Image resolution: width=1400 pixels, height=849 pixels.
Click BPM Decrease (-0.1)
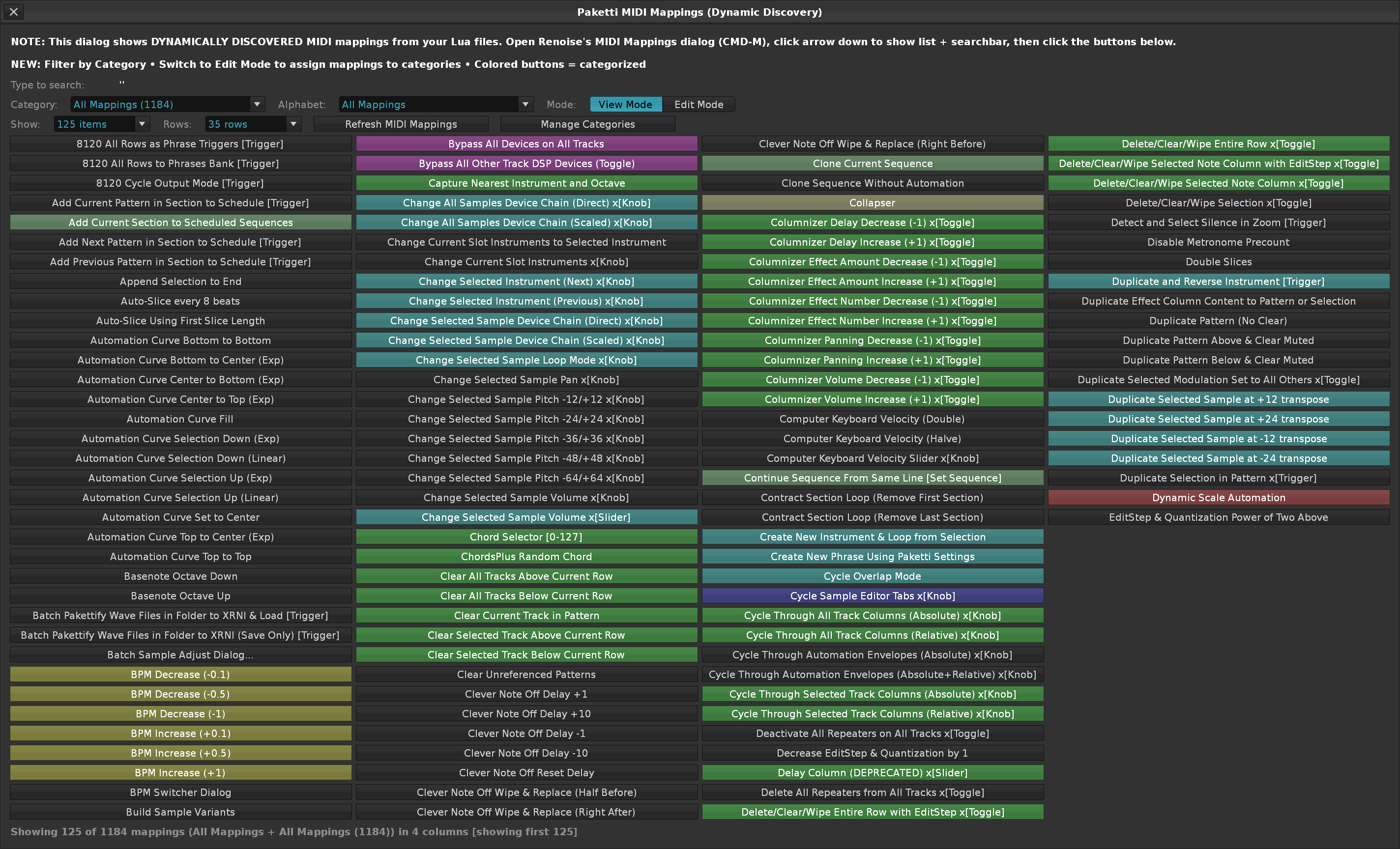(x=181, y=674)
